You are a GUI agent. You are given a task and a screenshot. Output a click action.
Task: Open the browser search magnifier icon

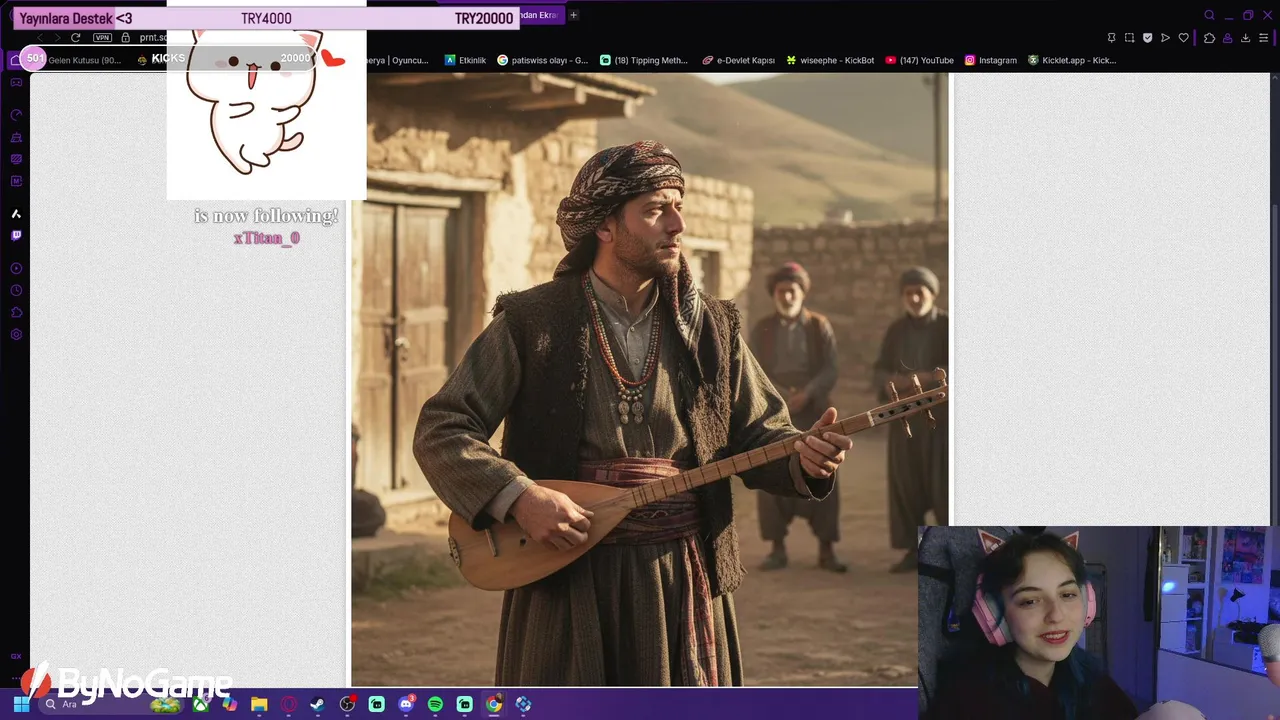[1209, 15]
